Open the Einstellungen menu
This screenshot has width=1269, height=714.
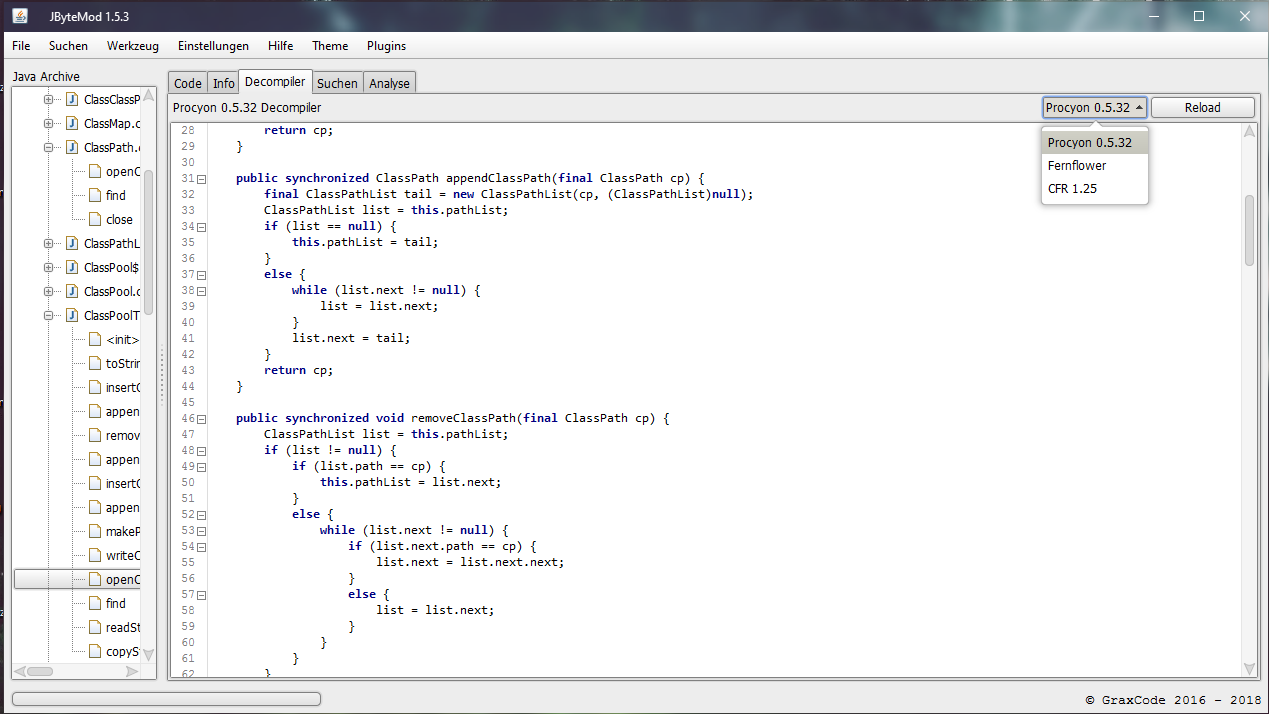[212, 45]
